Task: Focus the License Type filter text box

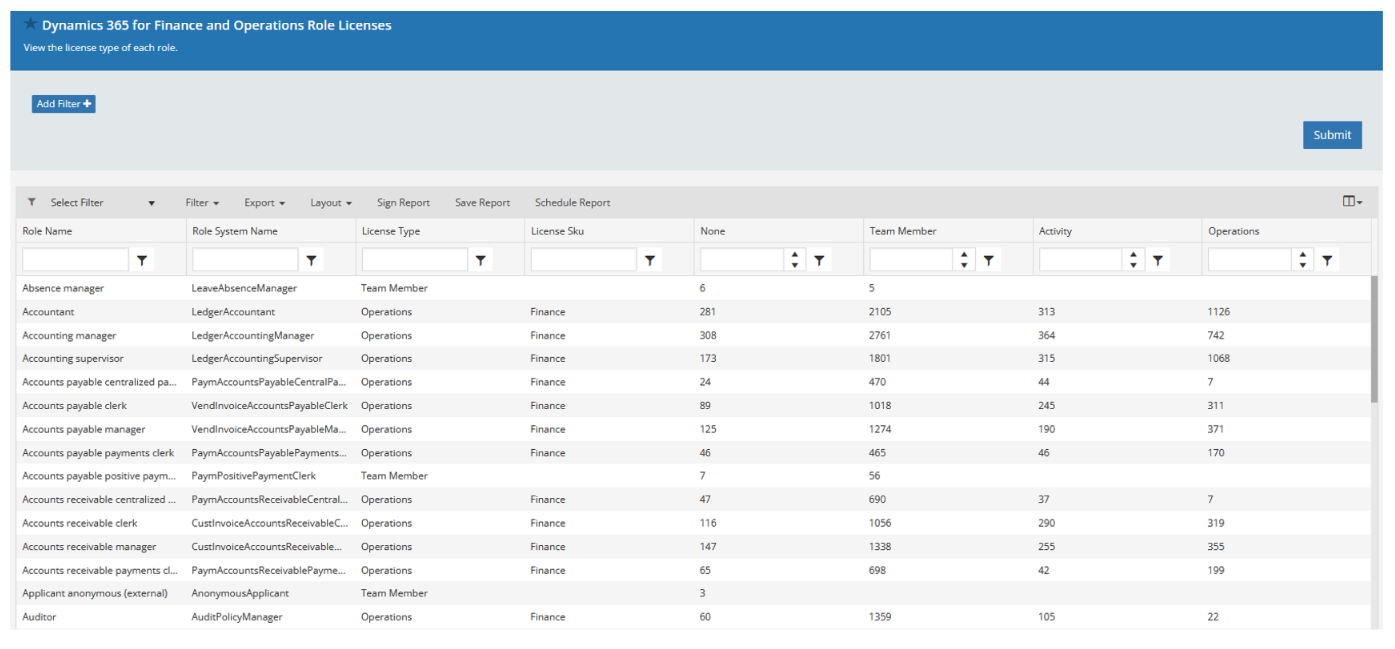Action: pyautogui.click(x=415, y=260)
